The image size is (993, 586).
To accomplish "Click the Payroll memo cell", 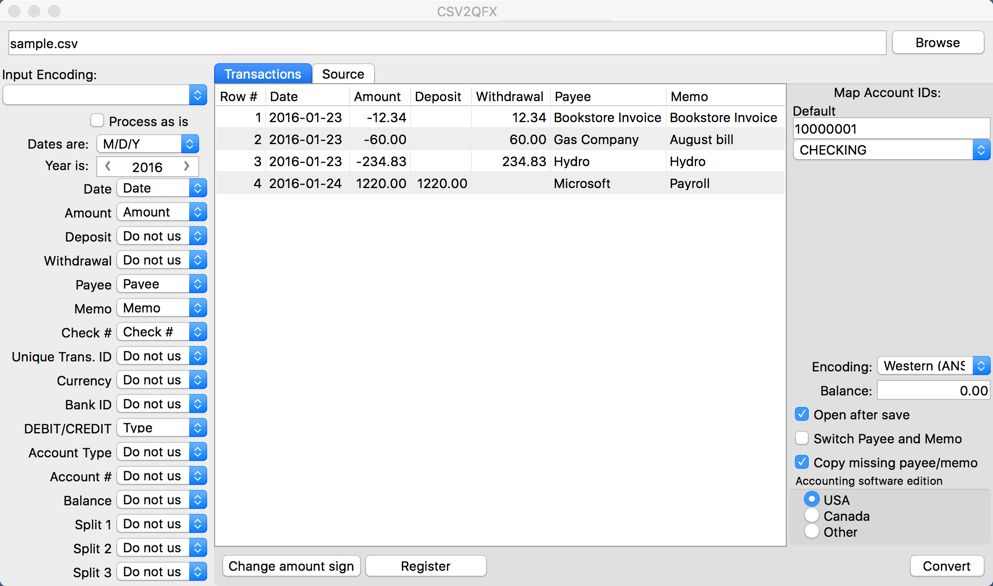I will coord(726,184).
